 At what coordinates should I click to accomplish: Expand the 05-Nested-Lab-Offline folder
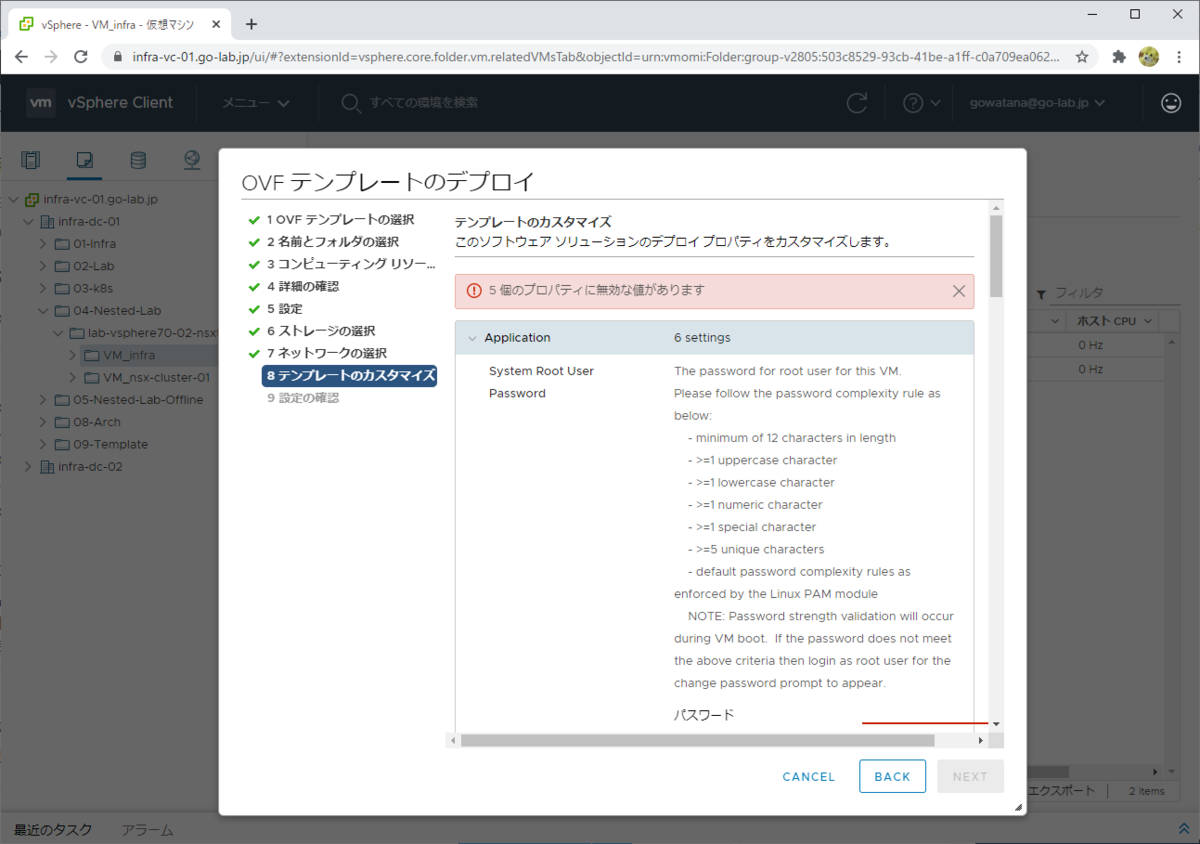[x=42, y=400]
